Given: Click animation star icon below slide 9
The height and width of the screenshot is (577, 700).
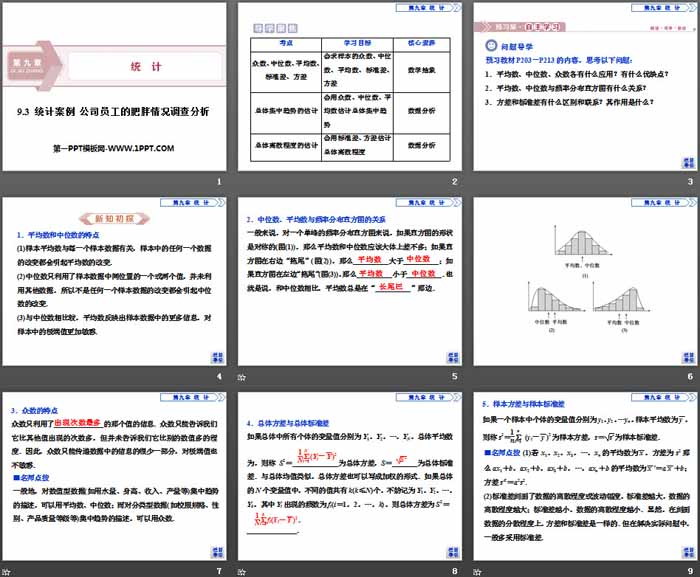Looking at the screenshot, I should 477,570.
